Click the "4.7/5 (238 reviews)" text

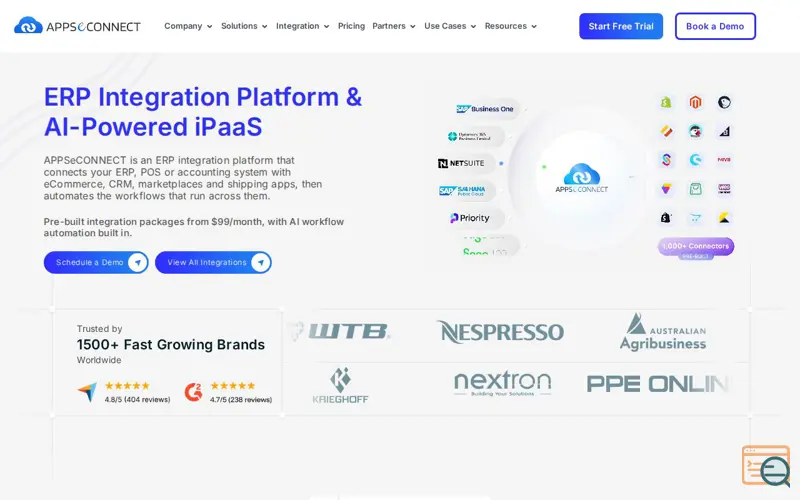pos(241,399)
